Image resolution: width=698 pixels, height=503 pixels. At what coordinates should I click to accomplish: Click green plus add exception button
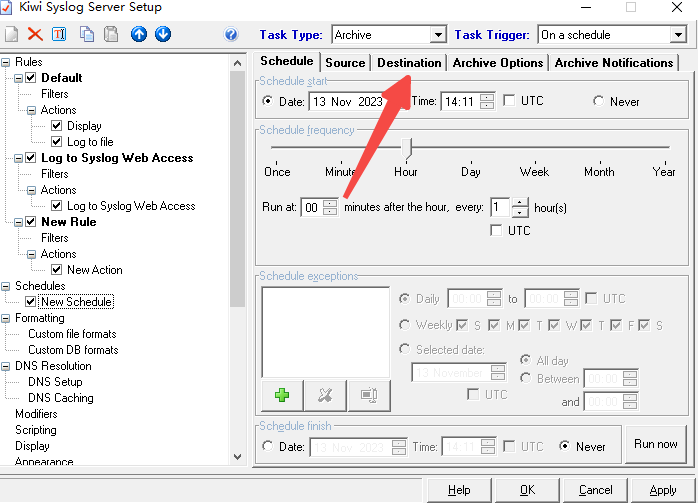point(282,395)
